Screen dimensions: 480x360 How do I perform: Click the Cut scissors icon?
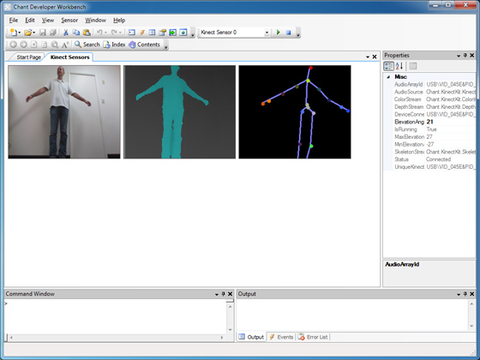tap(66, 32)
